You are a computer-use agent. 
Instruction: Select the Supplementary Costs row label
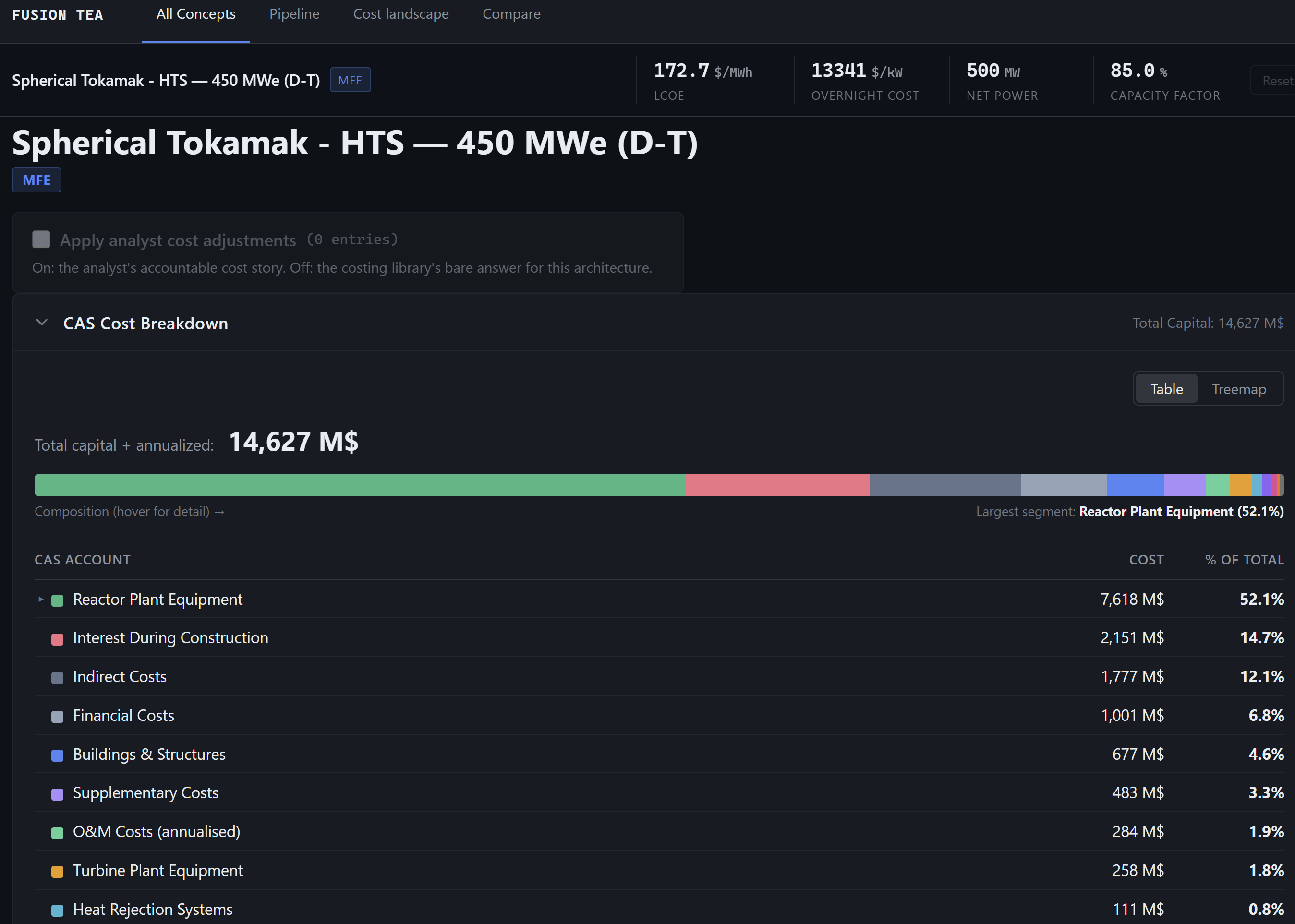tap(145, 792)
